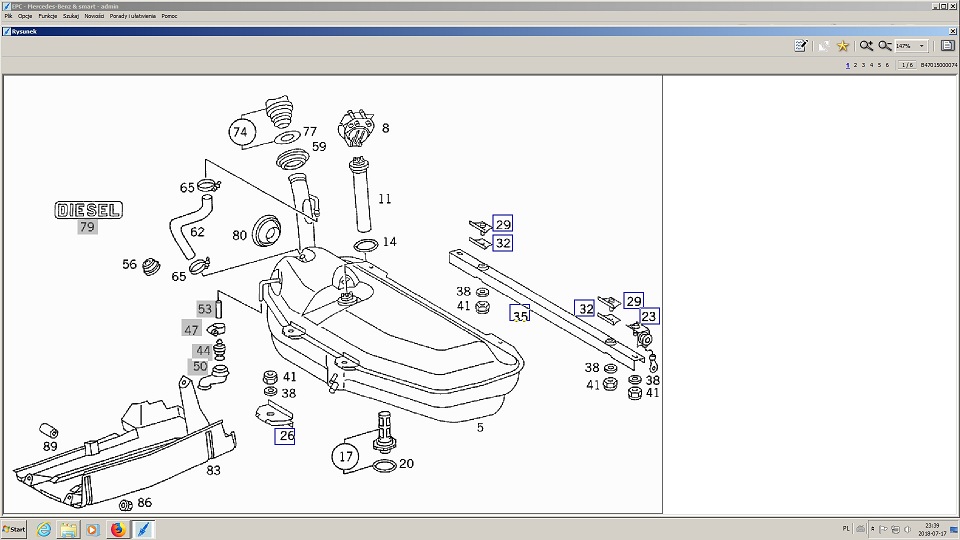Screen dimensions: 960x540
Task: Open the Funkcje menu
Action: 47,17
